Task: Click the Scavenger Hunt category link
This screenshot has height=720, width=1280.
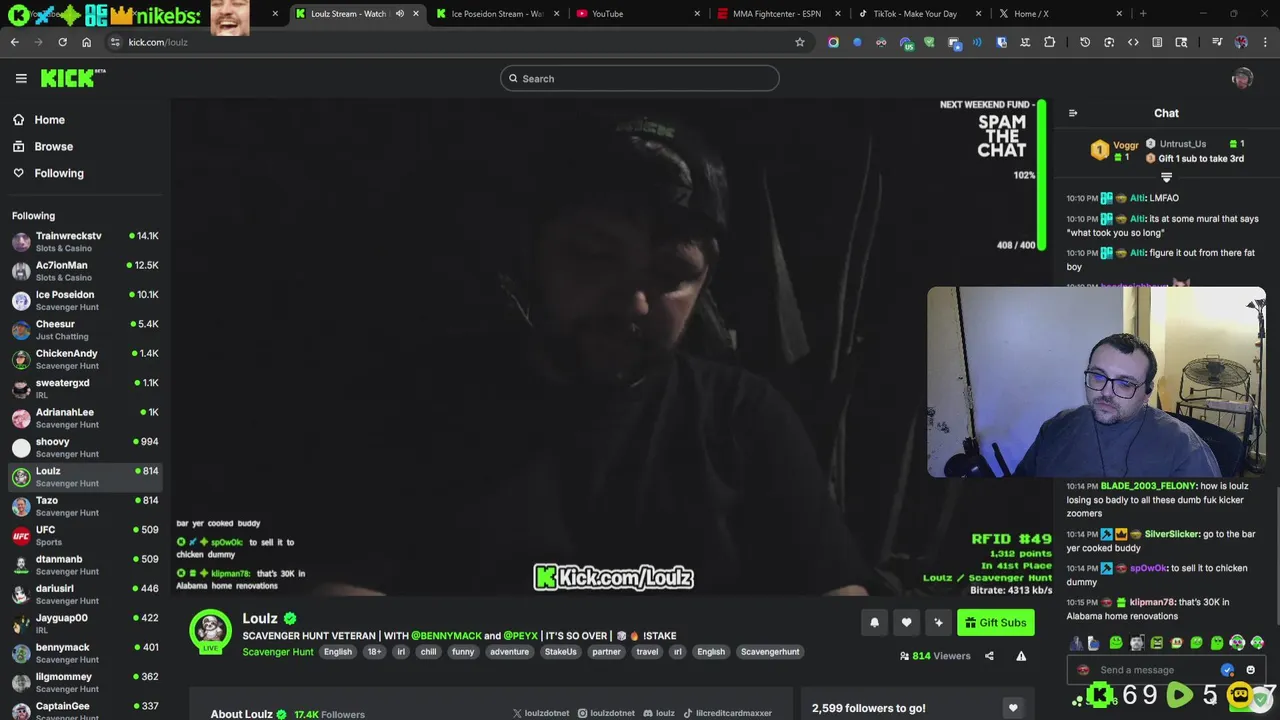Action: (277, 652)
